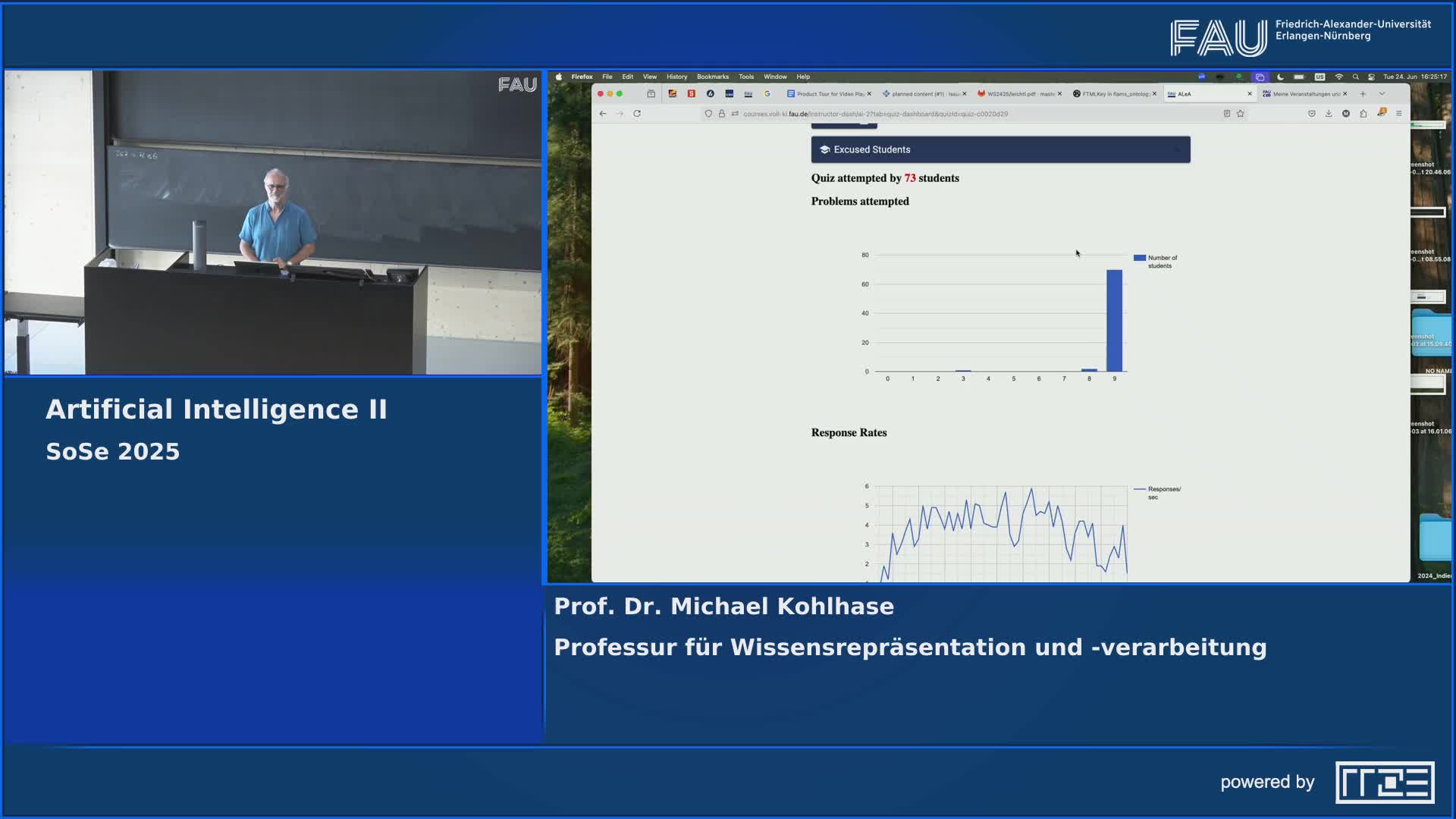This screenshot has width=1456, height=819.
Task: Bookmark this page with the star icon
Action: (x=1241, y=114)
